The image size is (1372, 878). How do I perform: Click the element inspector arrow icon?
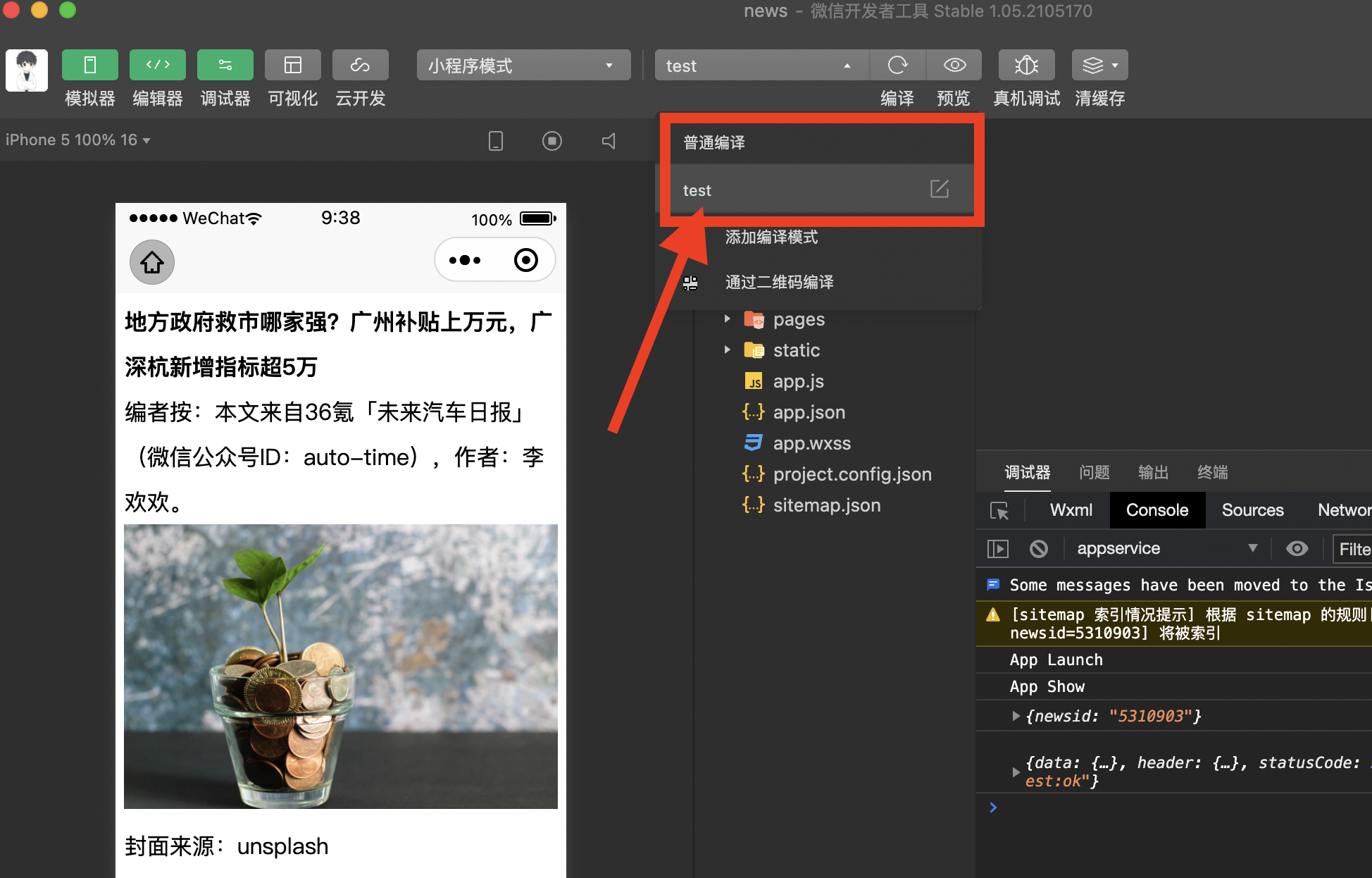999,510
